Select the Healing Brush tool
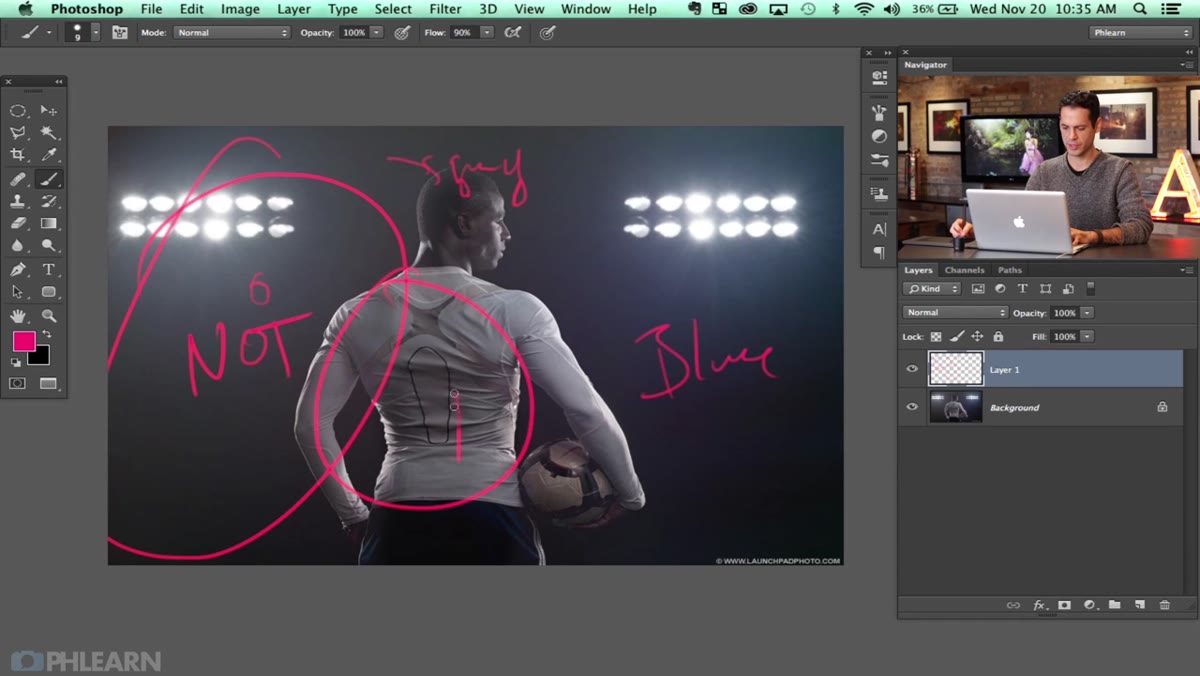This screenshot has height=676, width=1200. [x=18, y=179]
